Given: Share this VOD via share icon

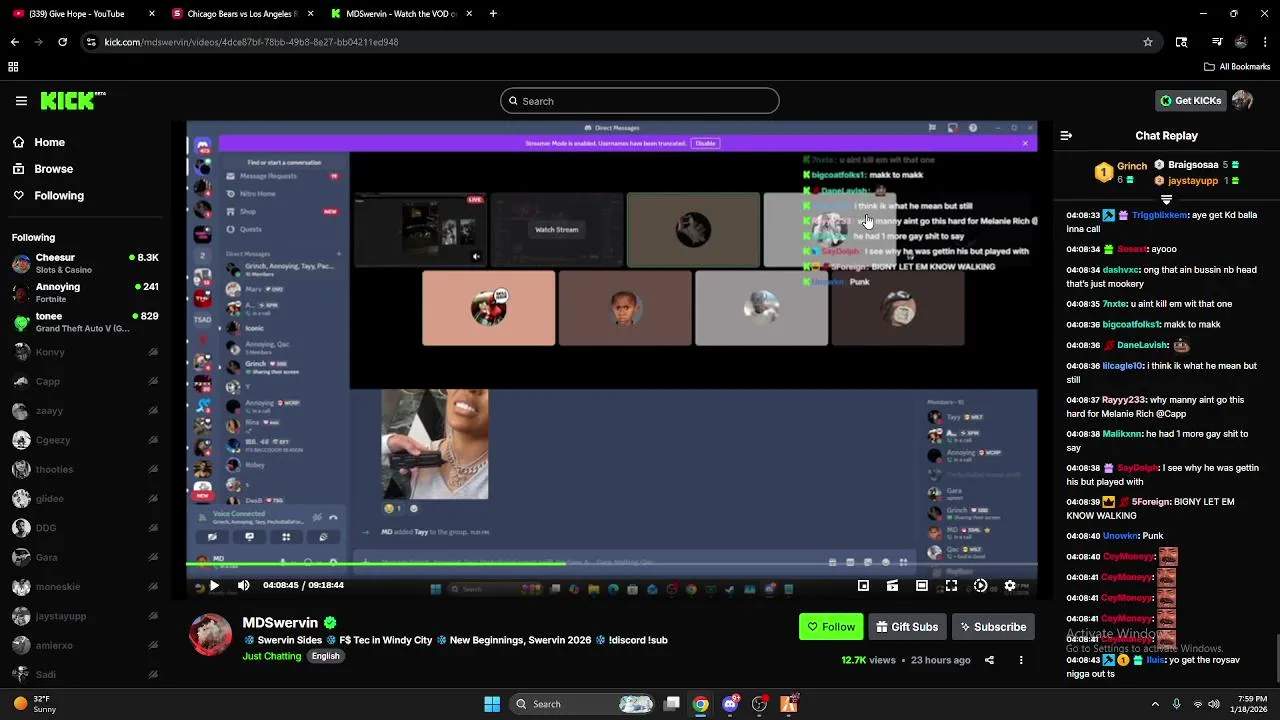Looking at the screenshot, I should click(989, 660).
